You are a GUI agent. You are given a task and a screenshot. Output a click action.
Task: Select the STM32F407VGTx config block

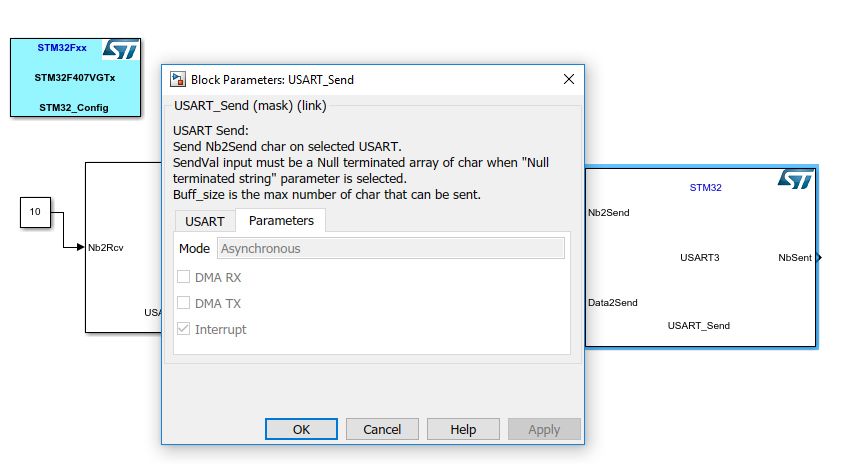pyautogui.click(x=75, y=77)
